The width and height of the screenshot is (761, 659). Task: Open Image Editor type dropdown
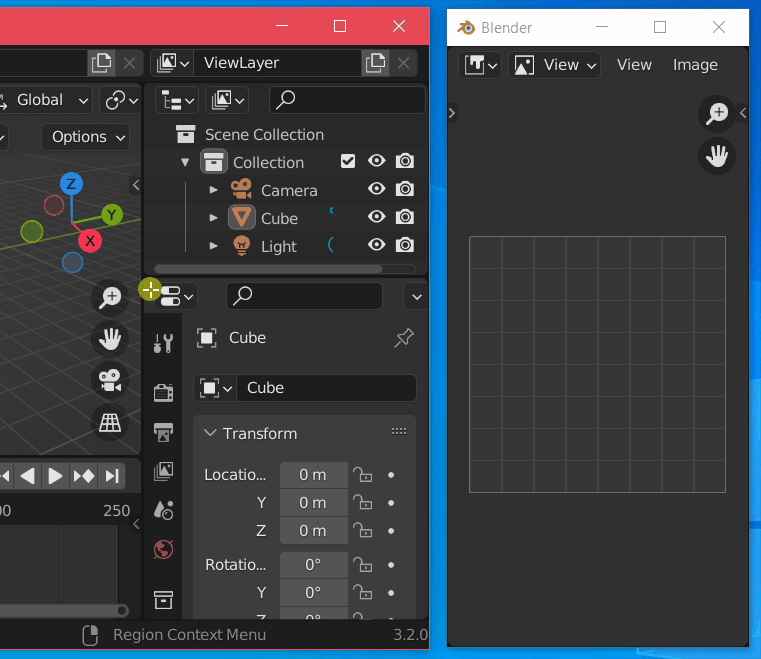coord(480,65)
